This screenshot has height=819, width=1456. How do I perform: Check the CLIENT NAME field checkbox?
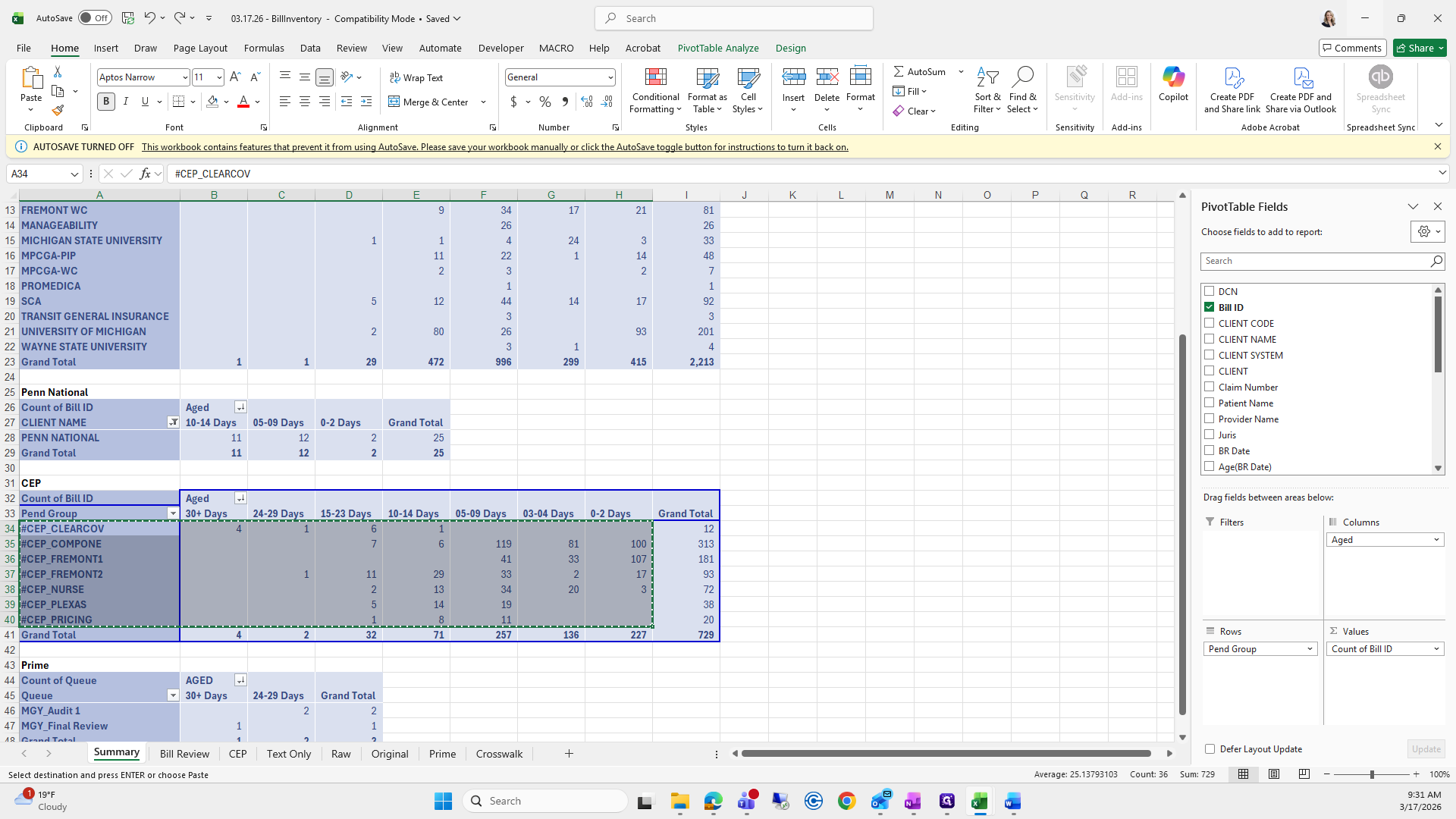click(1210, 339)
